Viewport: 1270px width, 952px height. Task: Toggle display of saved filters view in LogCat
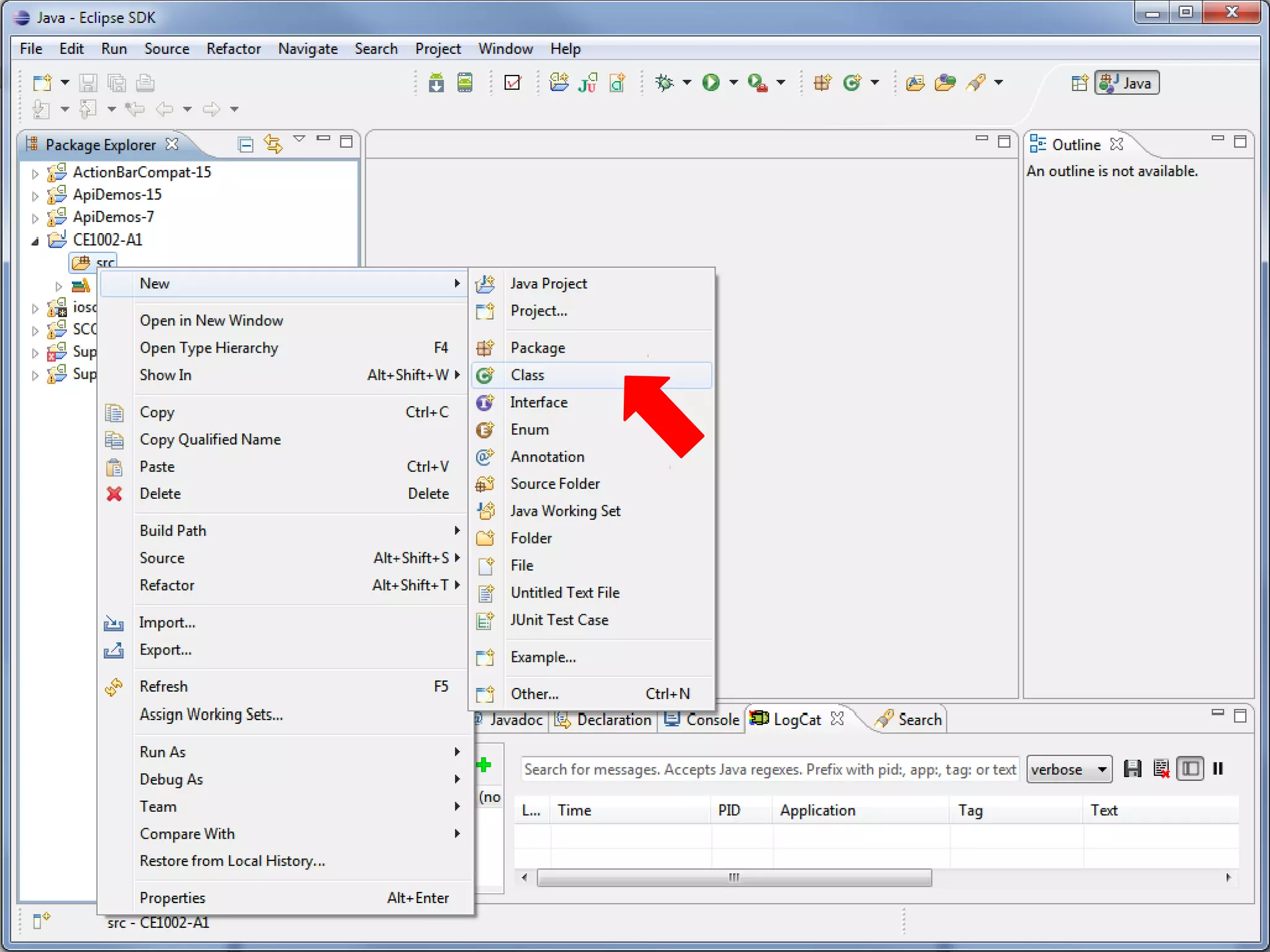pyautogui.click(x=1190, y=769)
